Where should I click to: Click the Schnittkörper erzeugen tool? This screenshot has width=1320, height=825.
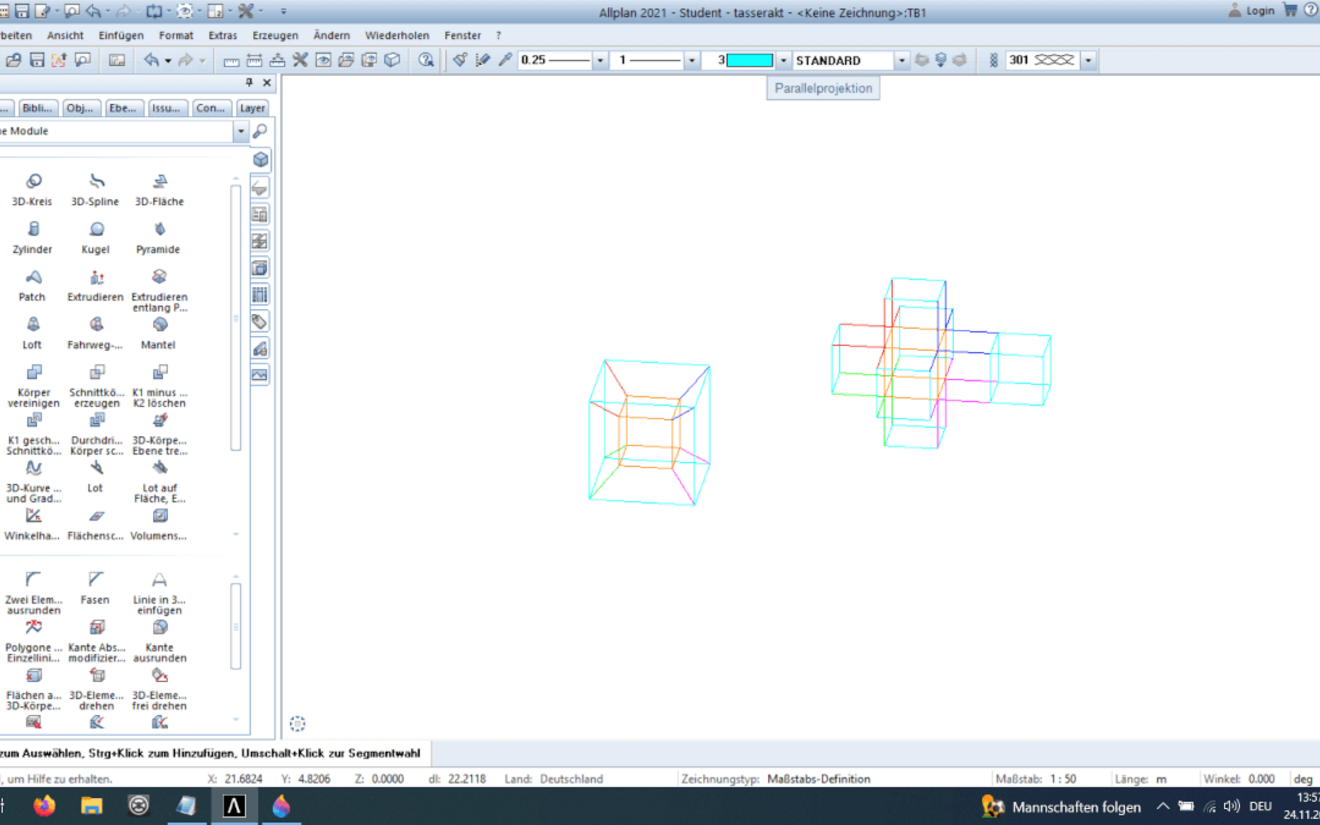click(x=96, y=385)
